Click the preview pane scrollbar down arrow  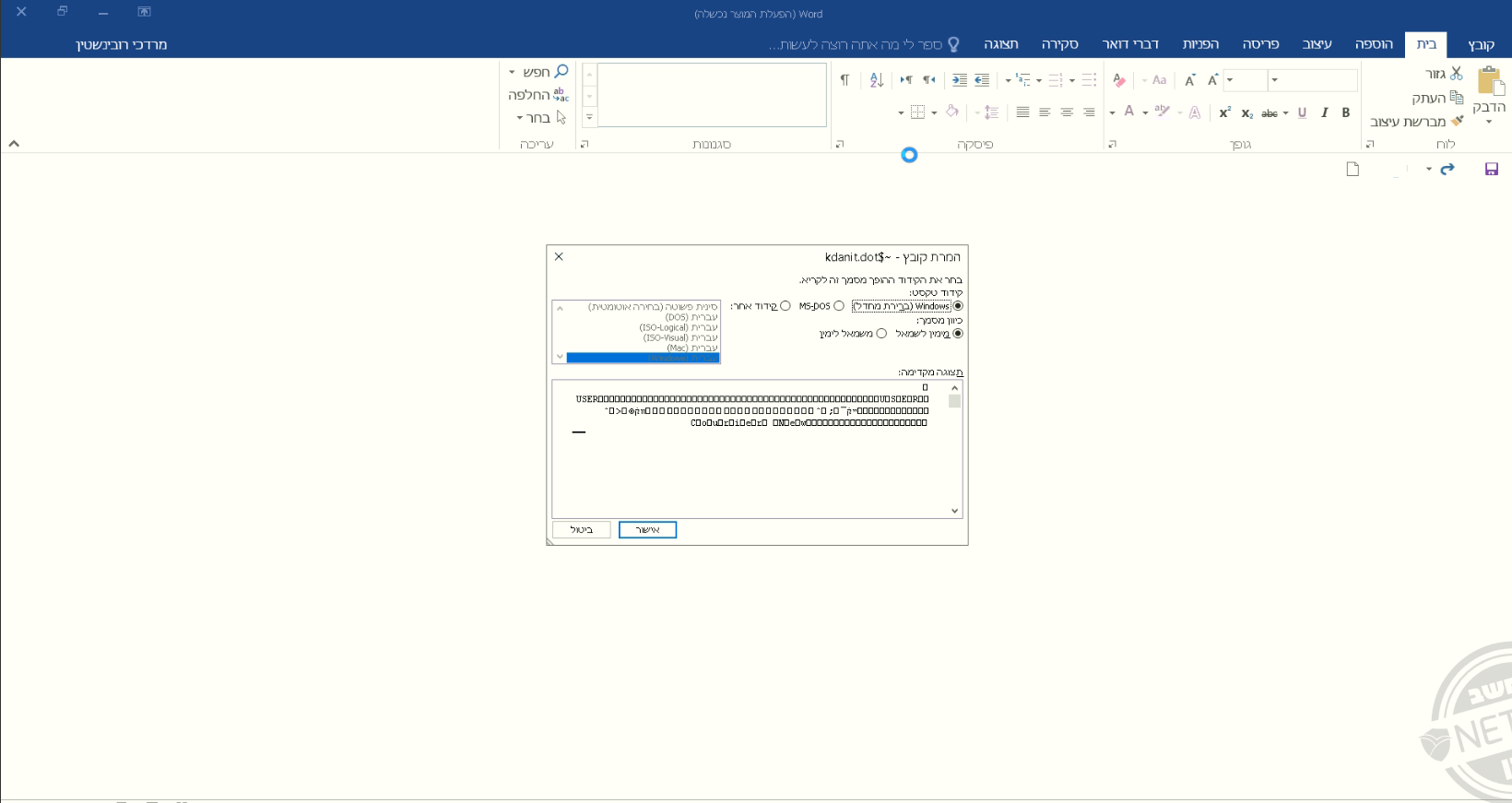(954, 511)
